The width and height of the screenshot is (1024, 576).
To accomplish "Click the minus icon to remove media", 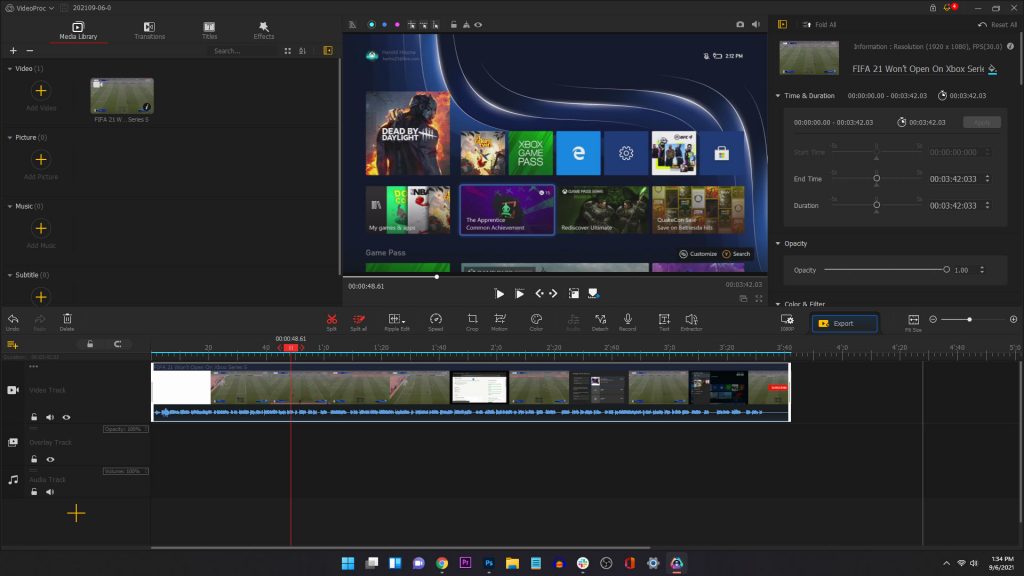I will (29, 50).
